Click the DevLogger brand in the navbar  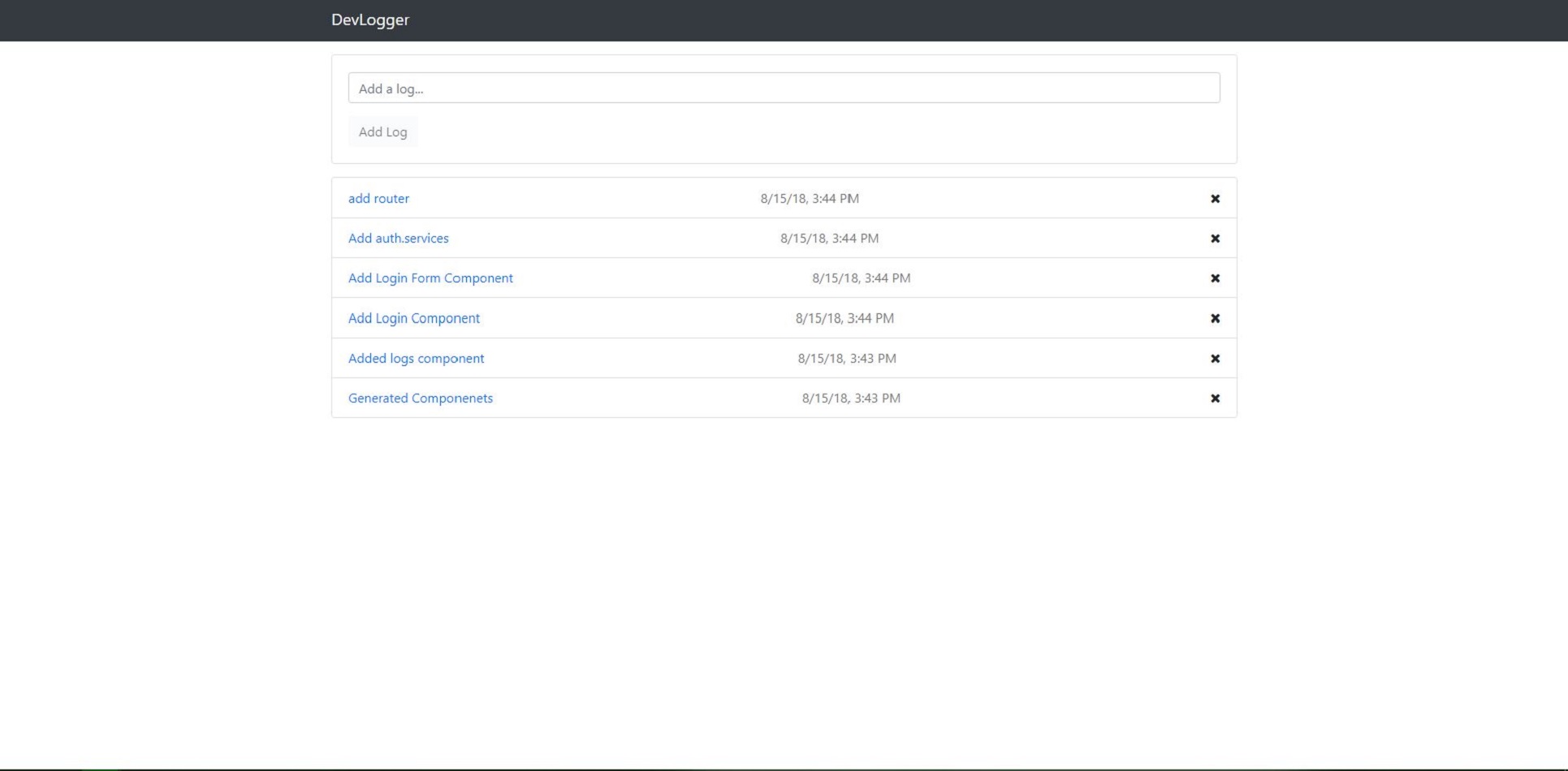click(369, 20)
